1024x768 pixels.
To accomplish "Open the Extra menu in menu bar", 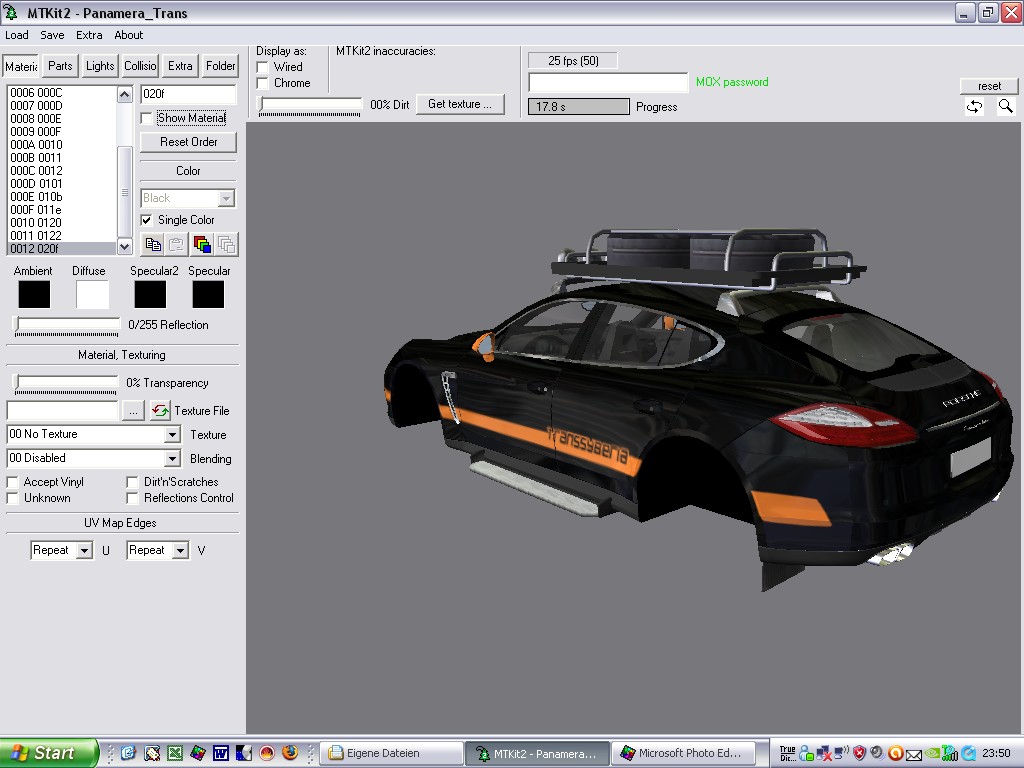I will [x=89, y=35].
